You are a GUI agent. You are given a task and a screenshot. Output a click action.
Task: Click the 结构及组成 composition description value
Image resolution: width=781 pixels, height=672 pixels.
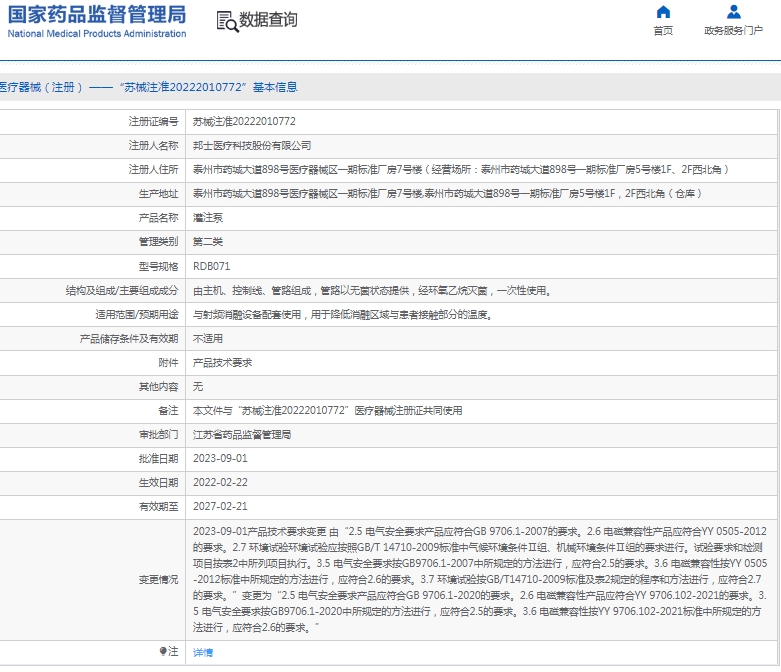tap(372, 290)
